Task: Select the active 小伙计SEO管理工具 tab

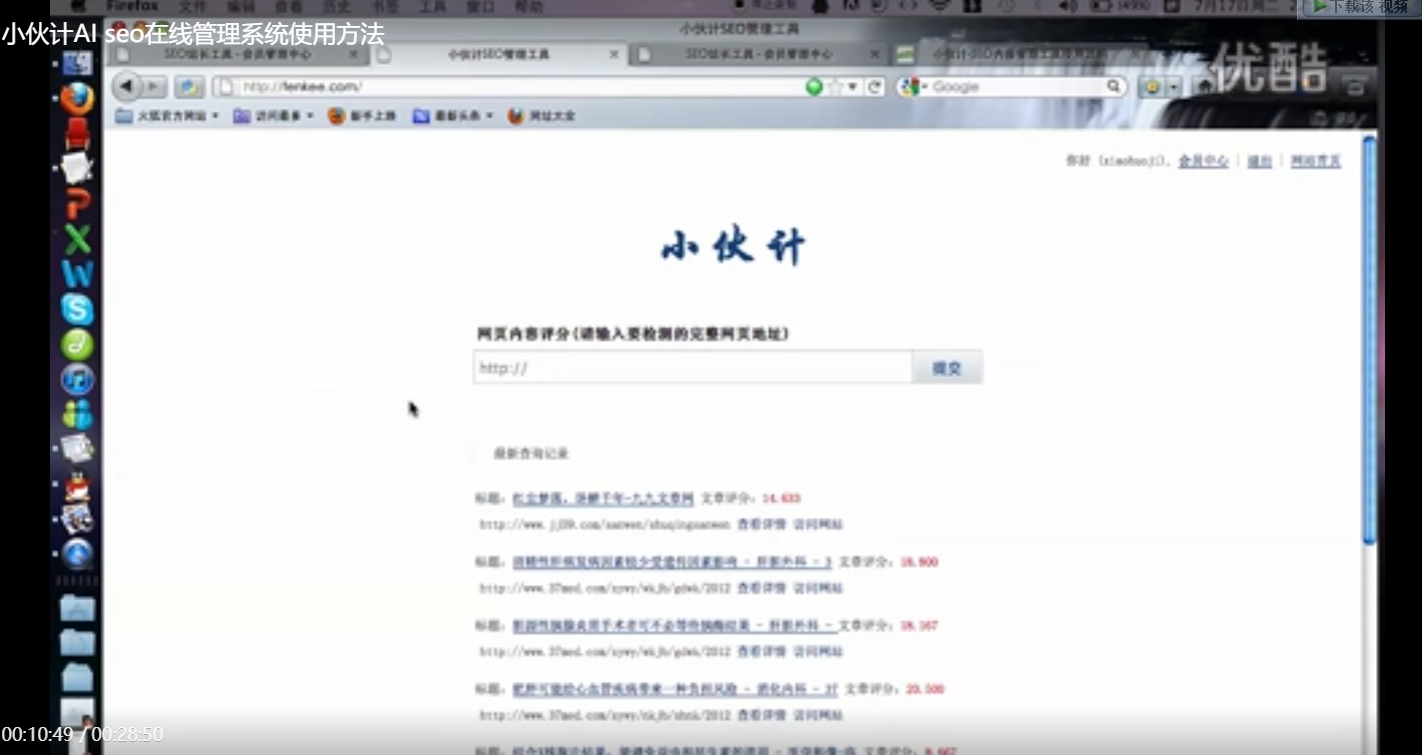Action: tap(498, 54)
